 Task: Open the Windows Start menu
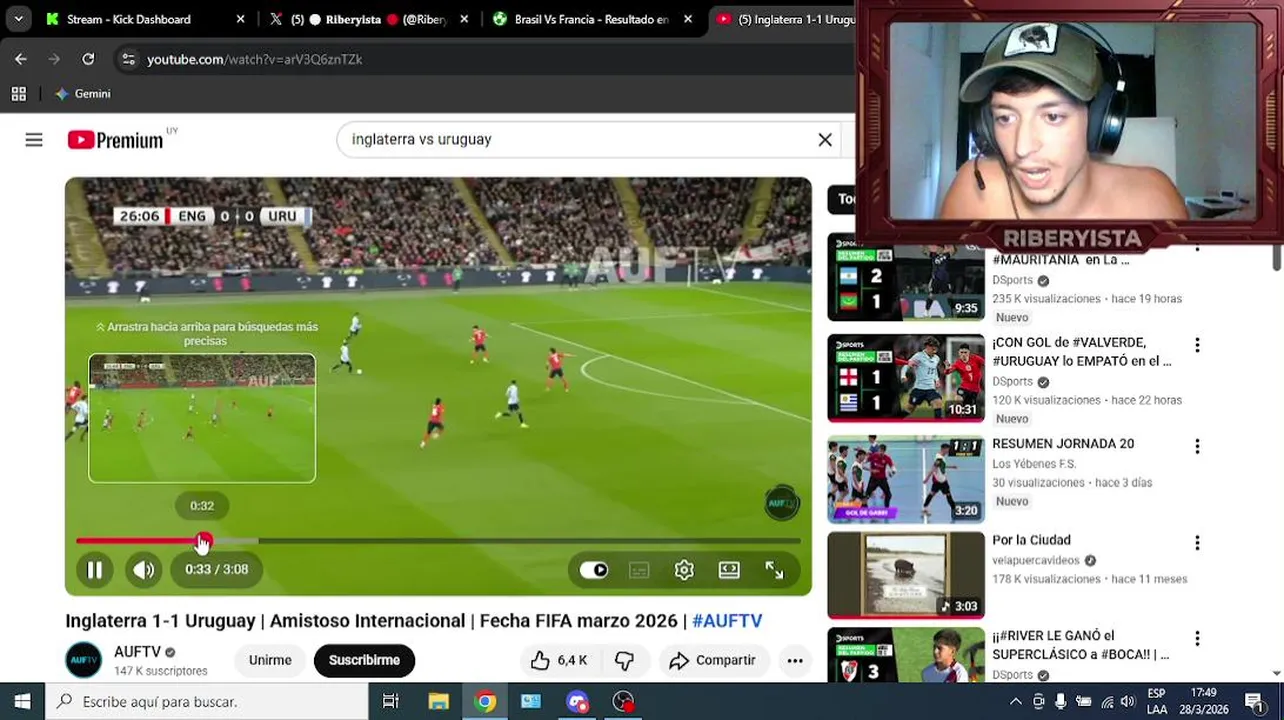[22, 702]
